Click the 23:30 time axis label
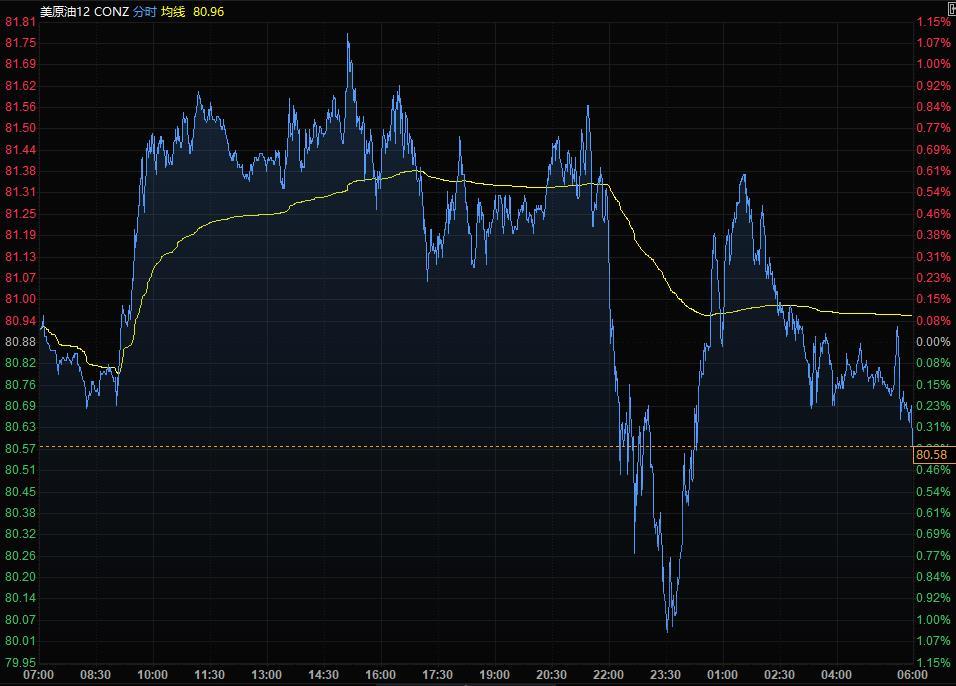 [665, 675]
